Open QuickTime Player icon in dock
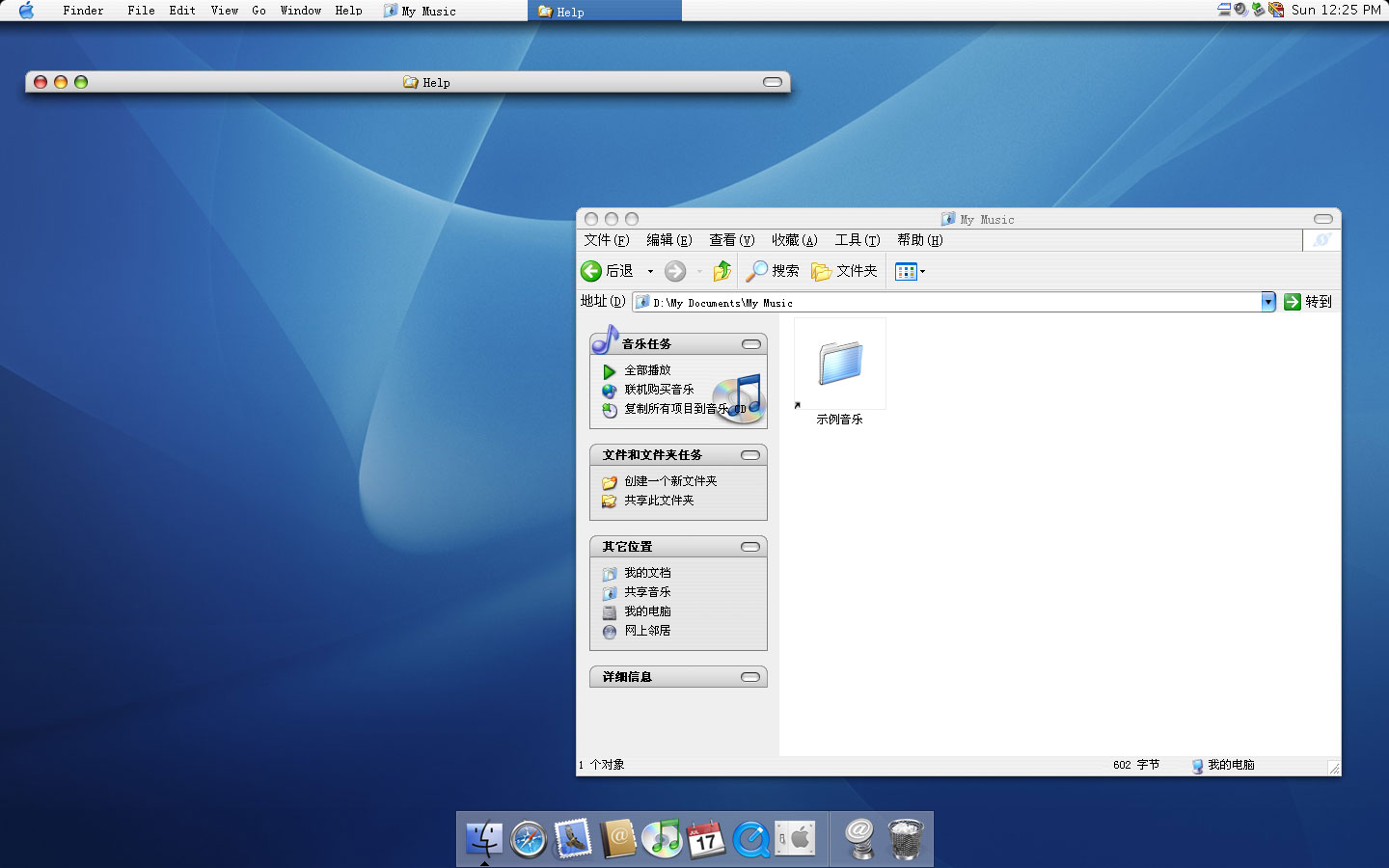Viewport: 1389px width, 868px height. tap(751, 839)
